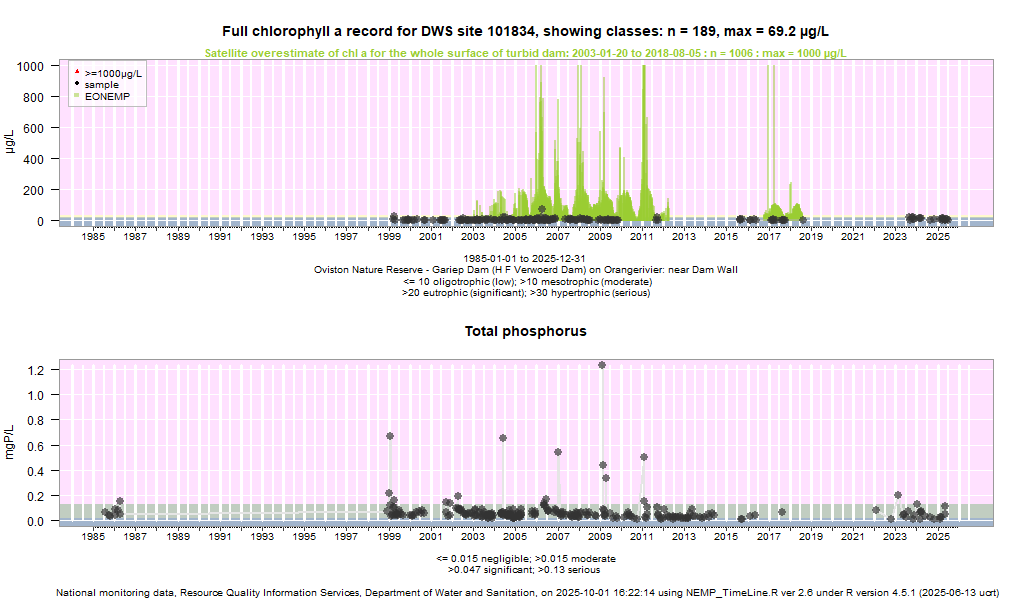Click the mgP/L y-axis label
Screen dimensions: 1024x600
click(11, 441)
